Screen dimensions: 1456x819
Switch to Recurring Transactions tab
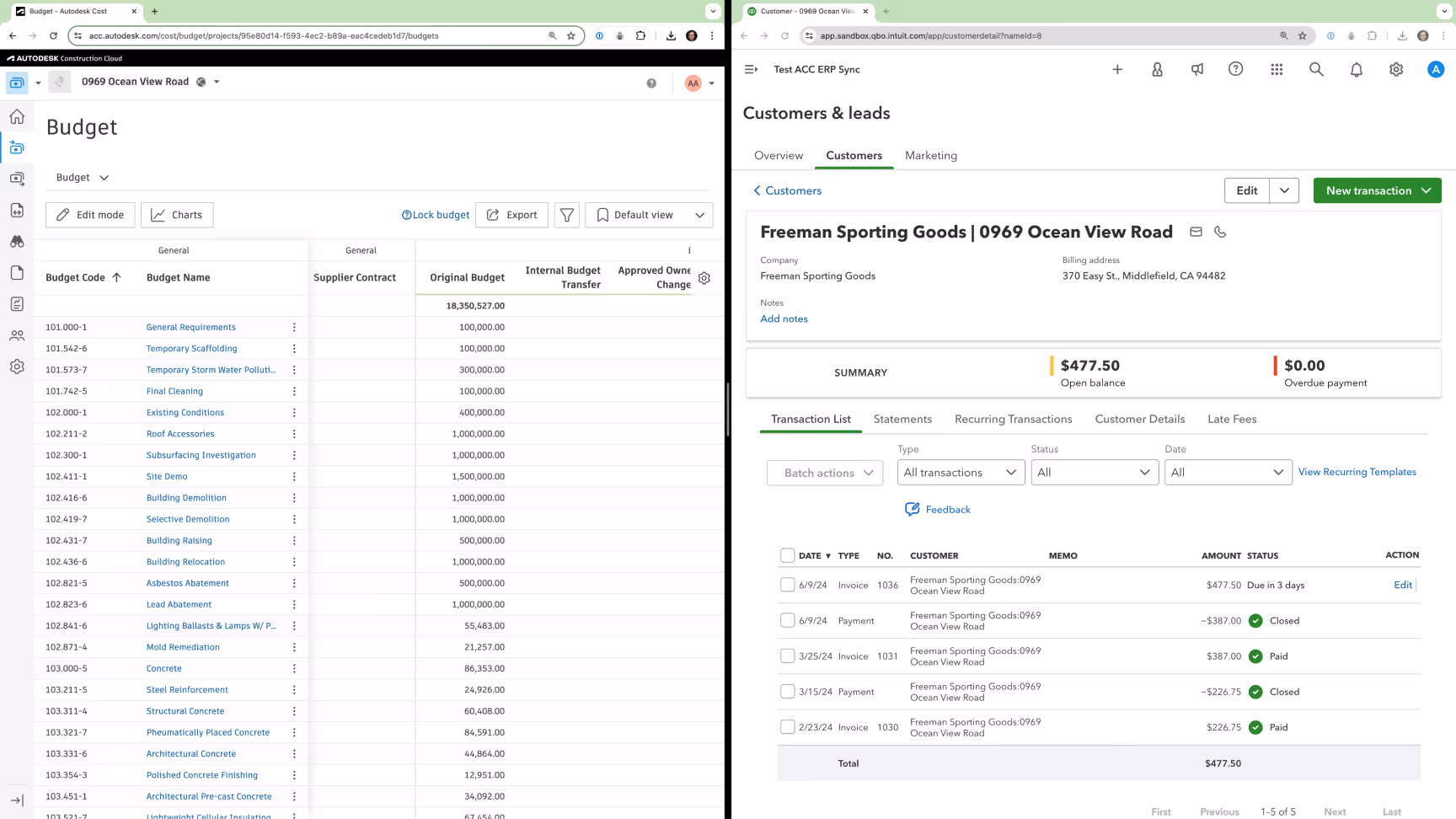pyautogui.click(x=1013, y=419)
